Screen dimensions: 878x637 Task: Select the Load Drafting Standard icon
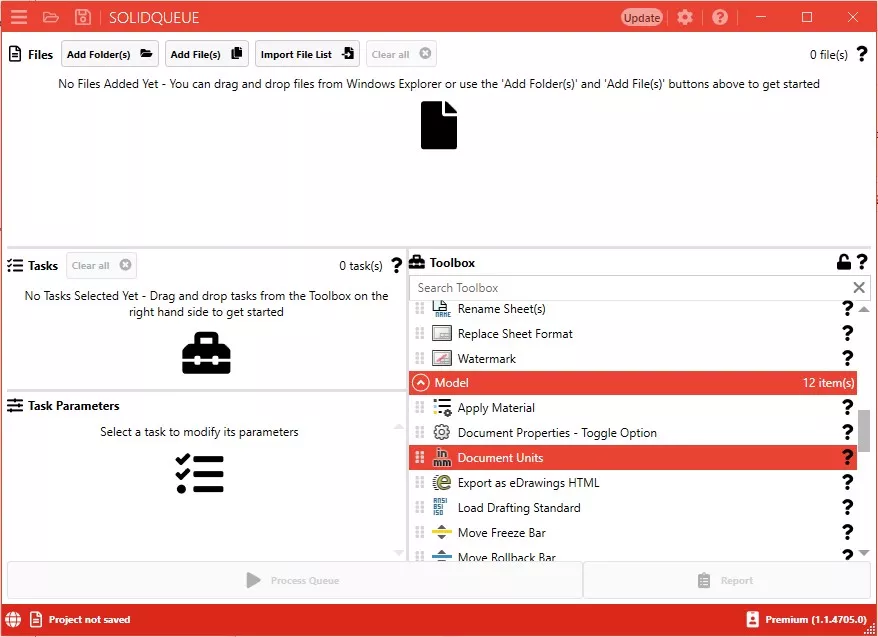click(440, 507)
